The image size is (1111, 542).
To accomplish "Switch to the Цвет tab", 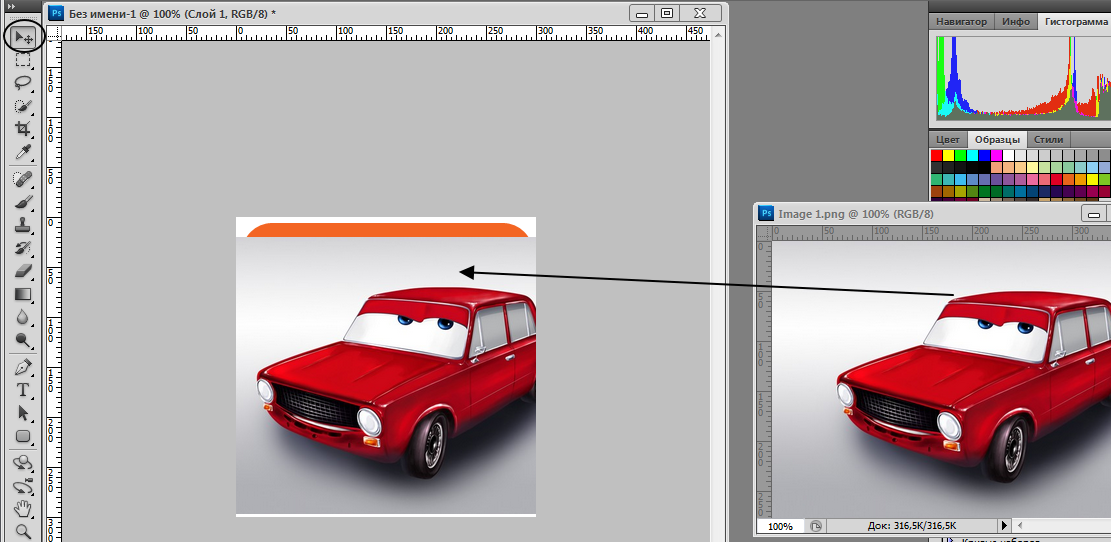I will [947, 140].
